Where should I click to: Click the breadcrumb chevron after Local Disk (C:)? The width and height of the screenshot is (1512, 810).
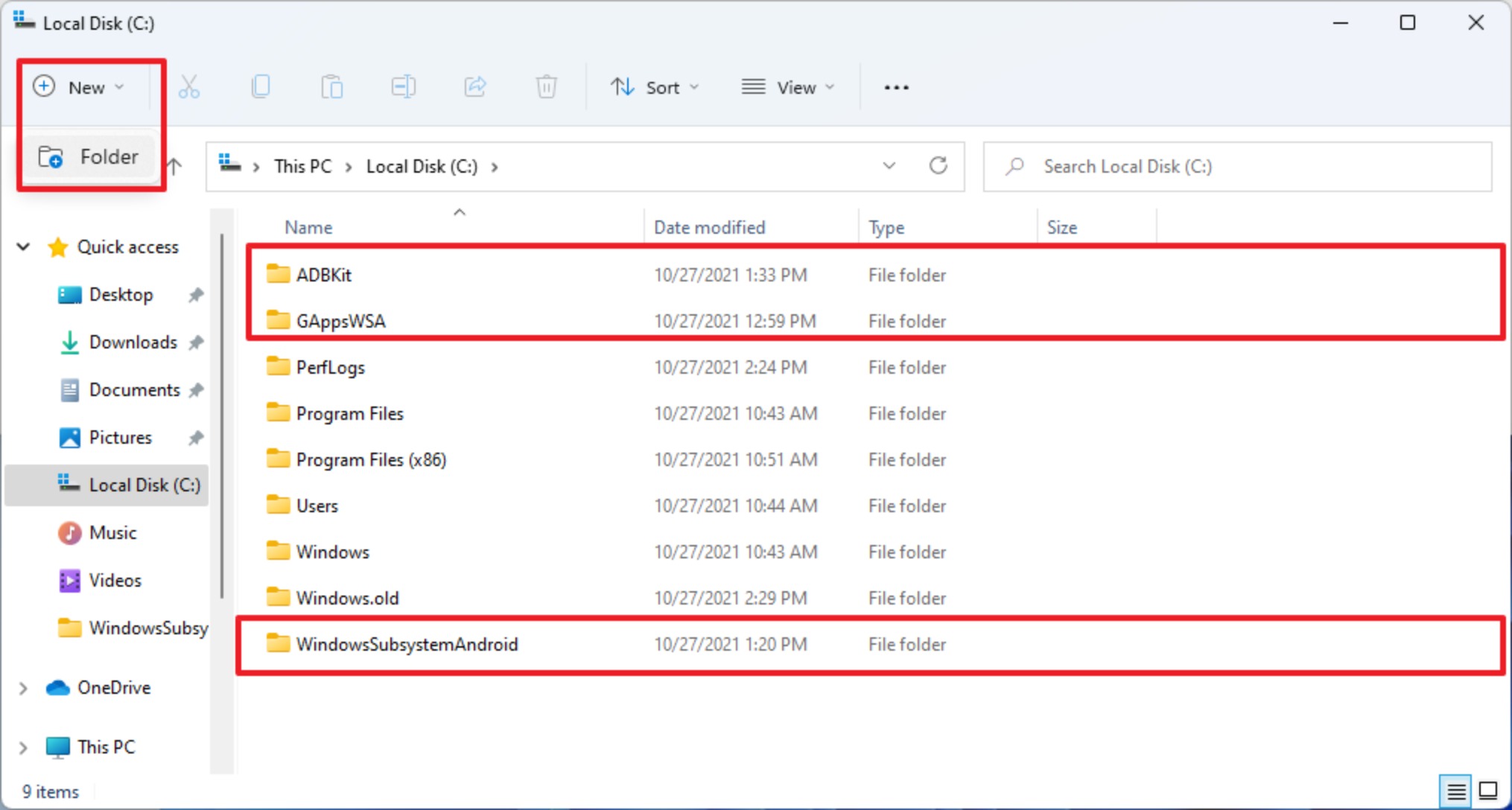495,166
